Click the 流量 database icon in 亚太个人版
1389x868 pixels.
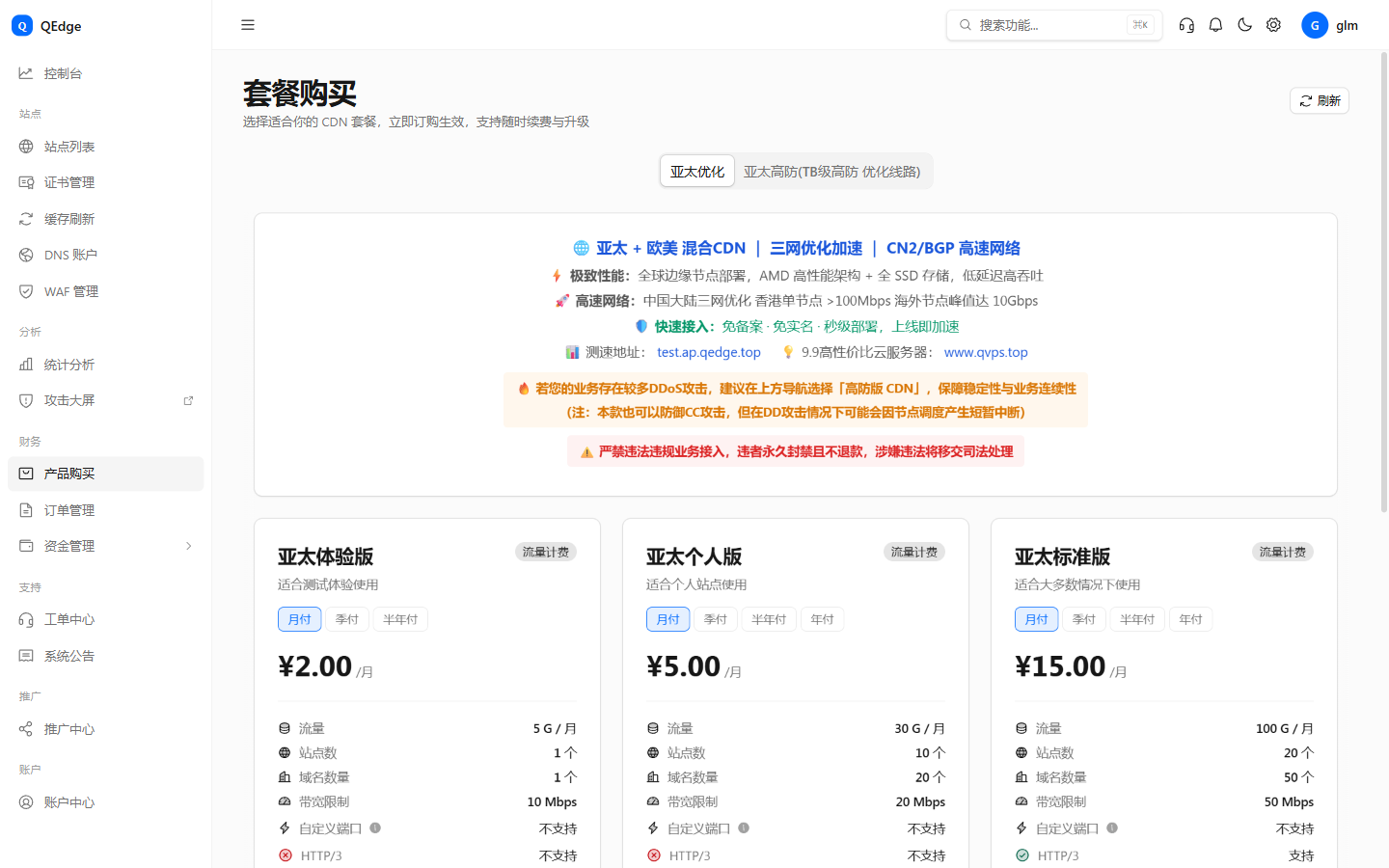pyautogui.click(x=653, y=728)
